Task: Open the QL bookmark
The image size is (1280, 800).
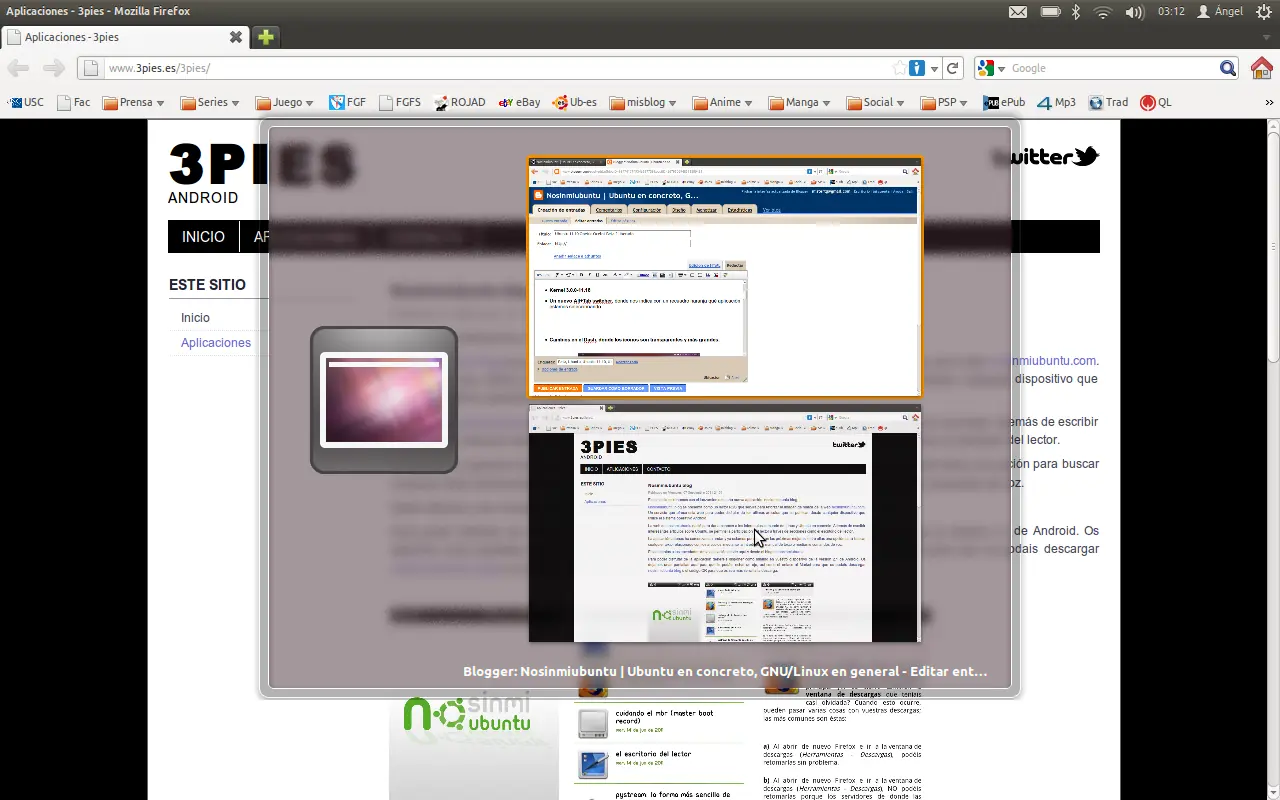Action: pos(1156,102)
